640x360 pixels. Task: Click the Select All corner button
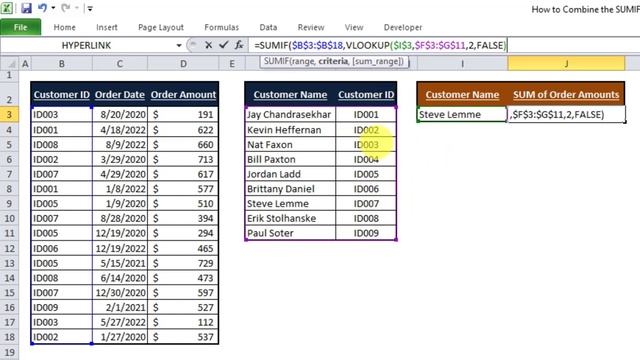(9, 64)
